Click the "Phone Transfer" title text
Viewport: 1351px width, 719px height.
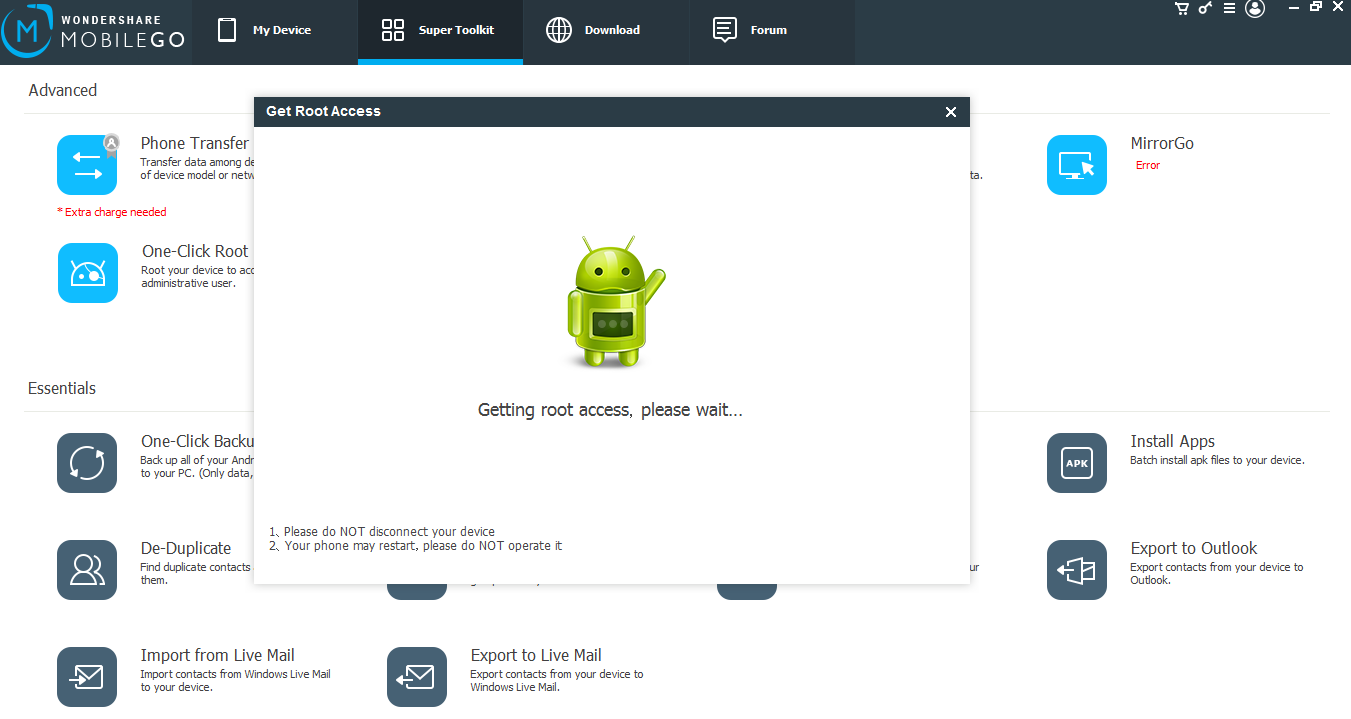(x=195, y=143)
